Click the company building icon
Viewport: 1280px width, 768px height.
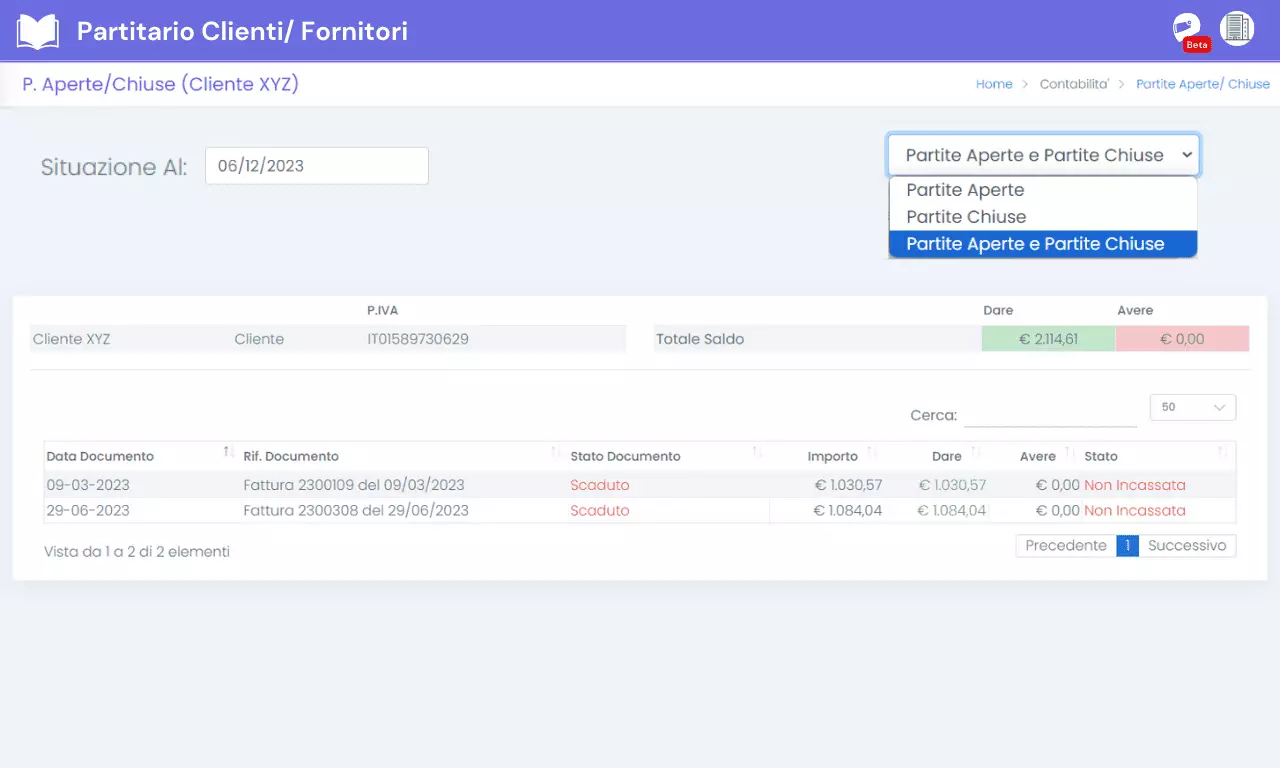[1237, 29]
